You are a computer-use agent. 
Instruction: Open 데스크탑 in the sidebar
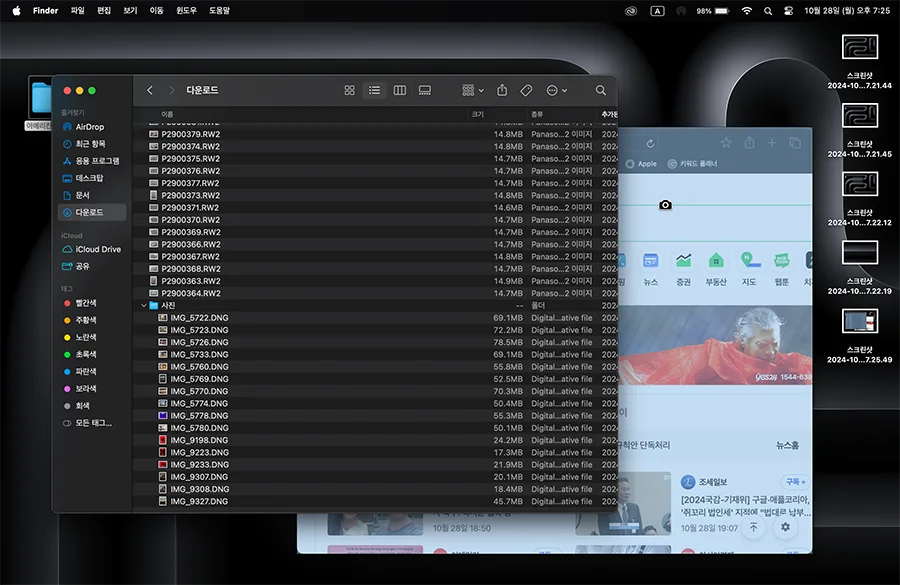coord(92,178)
